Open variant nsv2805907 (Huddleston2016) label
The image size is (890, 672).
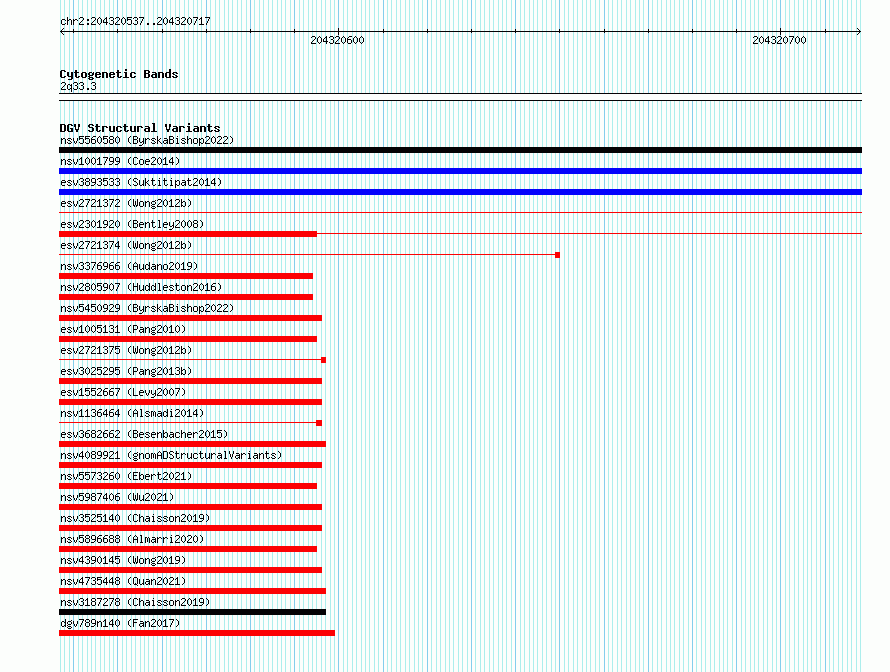tap(141, 287)
